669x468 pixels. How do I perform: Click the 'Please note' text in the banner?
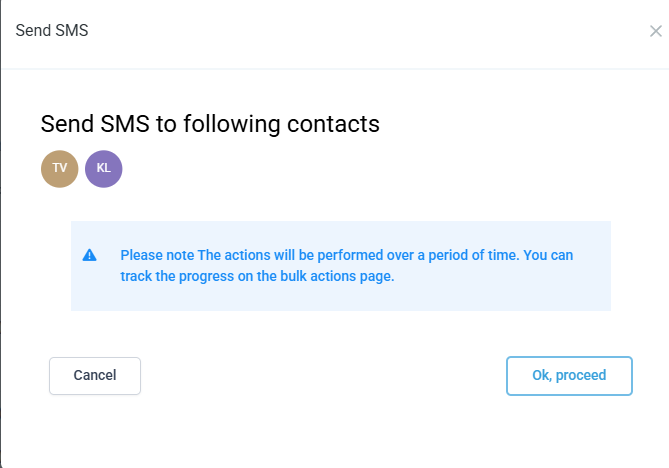(157, 255)
